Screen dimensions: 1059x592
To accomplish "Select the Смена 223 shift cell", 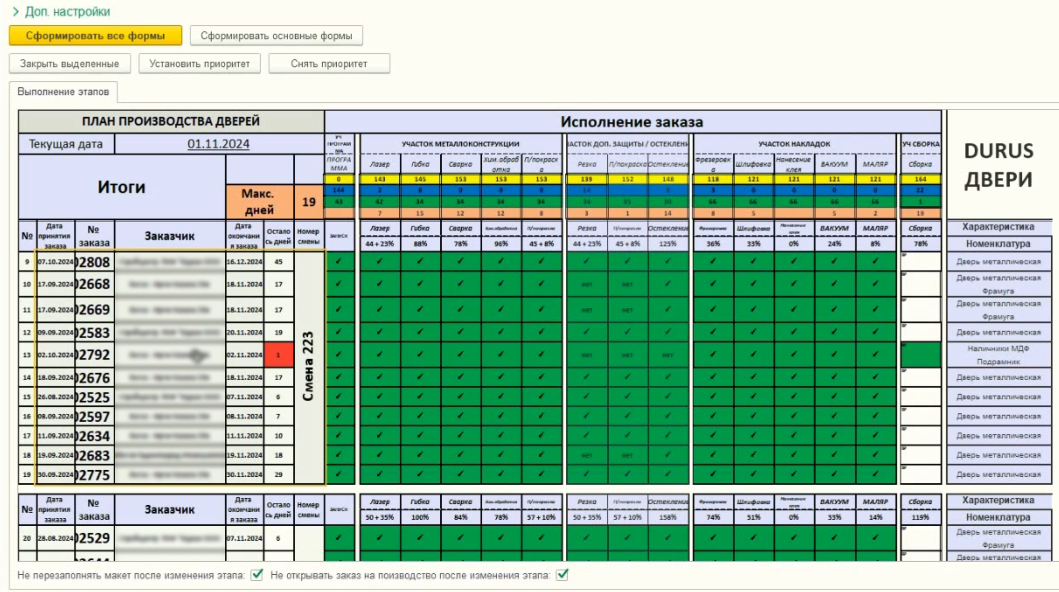I will 310,366.
